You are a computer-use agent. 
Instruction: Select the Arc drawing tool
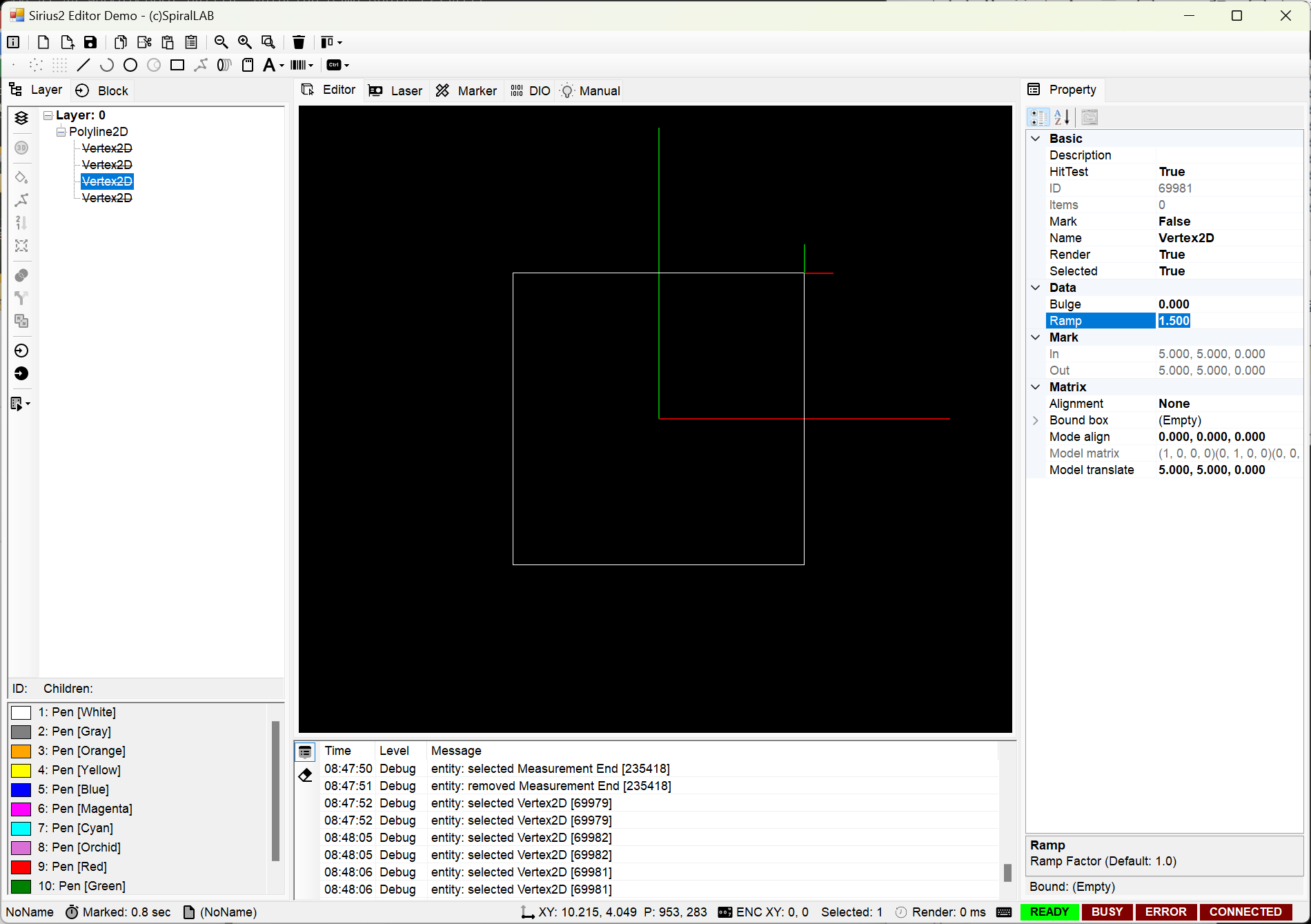[107, 65]
